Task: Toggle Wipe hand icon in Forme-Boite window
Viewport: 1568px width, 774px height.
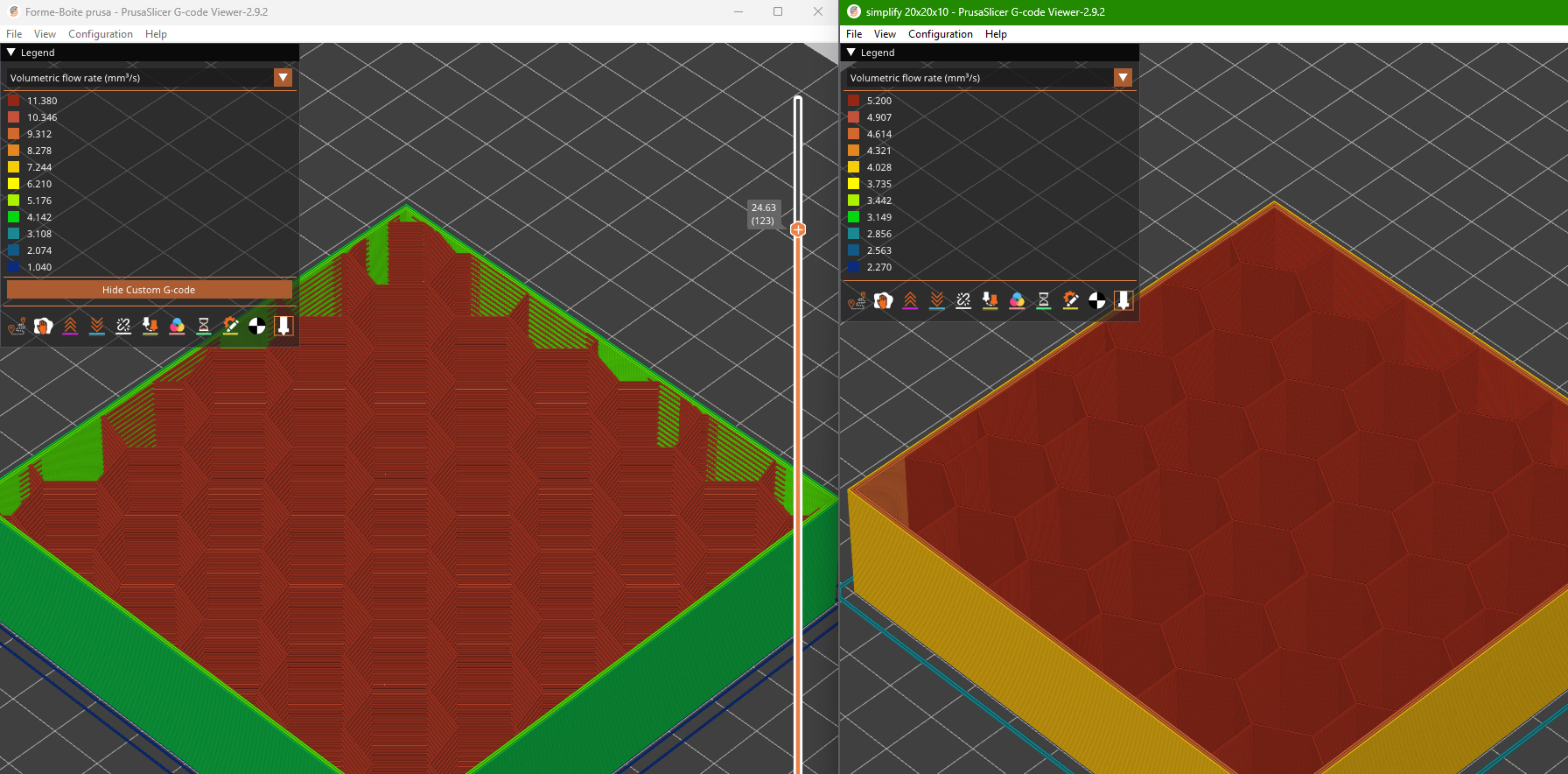Action: [43, 326]
